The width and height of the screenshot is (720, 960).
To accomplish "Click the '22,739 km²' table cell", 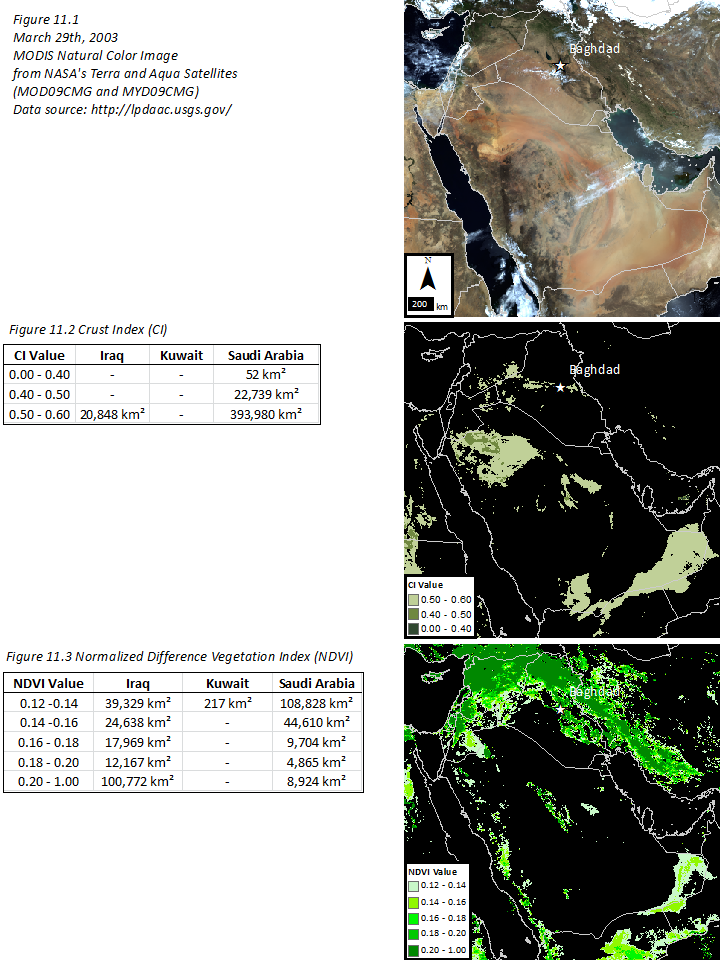I will [x=266, y=394].
